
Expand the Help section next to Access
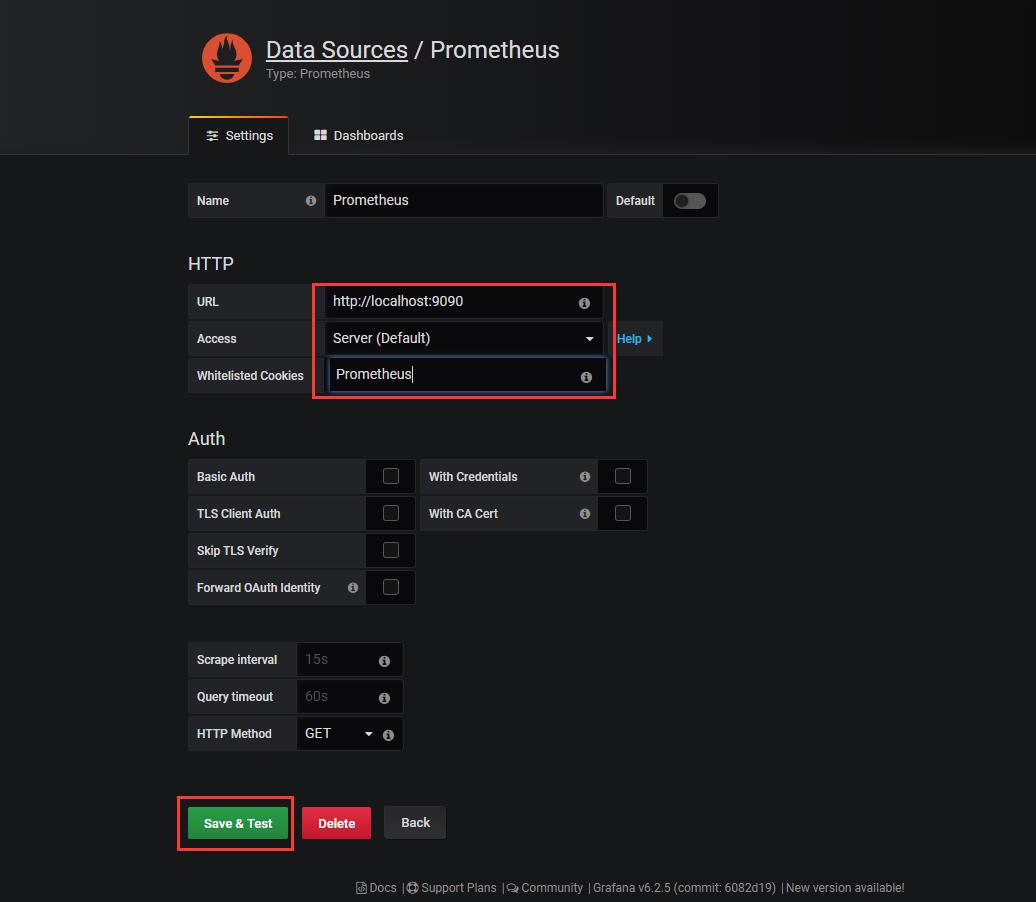(x=634, y=338)
